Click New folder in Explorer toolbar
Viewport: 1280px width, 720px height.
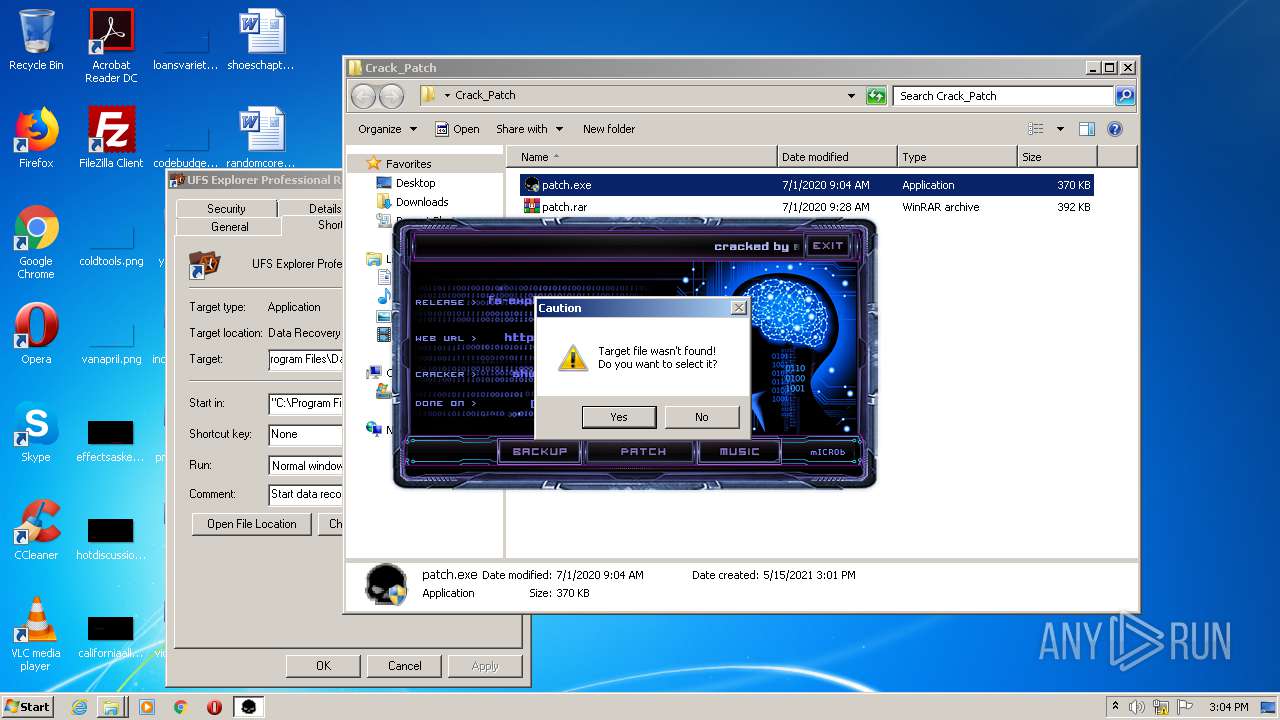click(609, 129)
